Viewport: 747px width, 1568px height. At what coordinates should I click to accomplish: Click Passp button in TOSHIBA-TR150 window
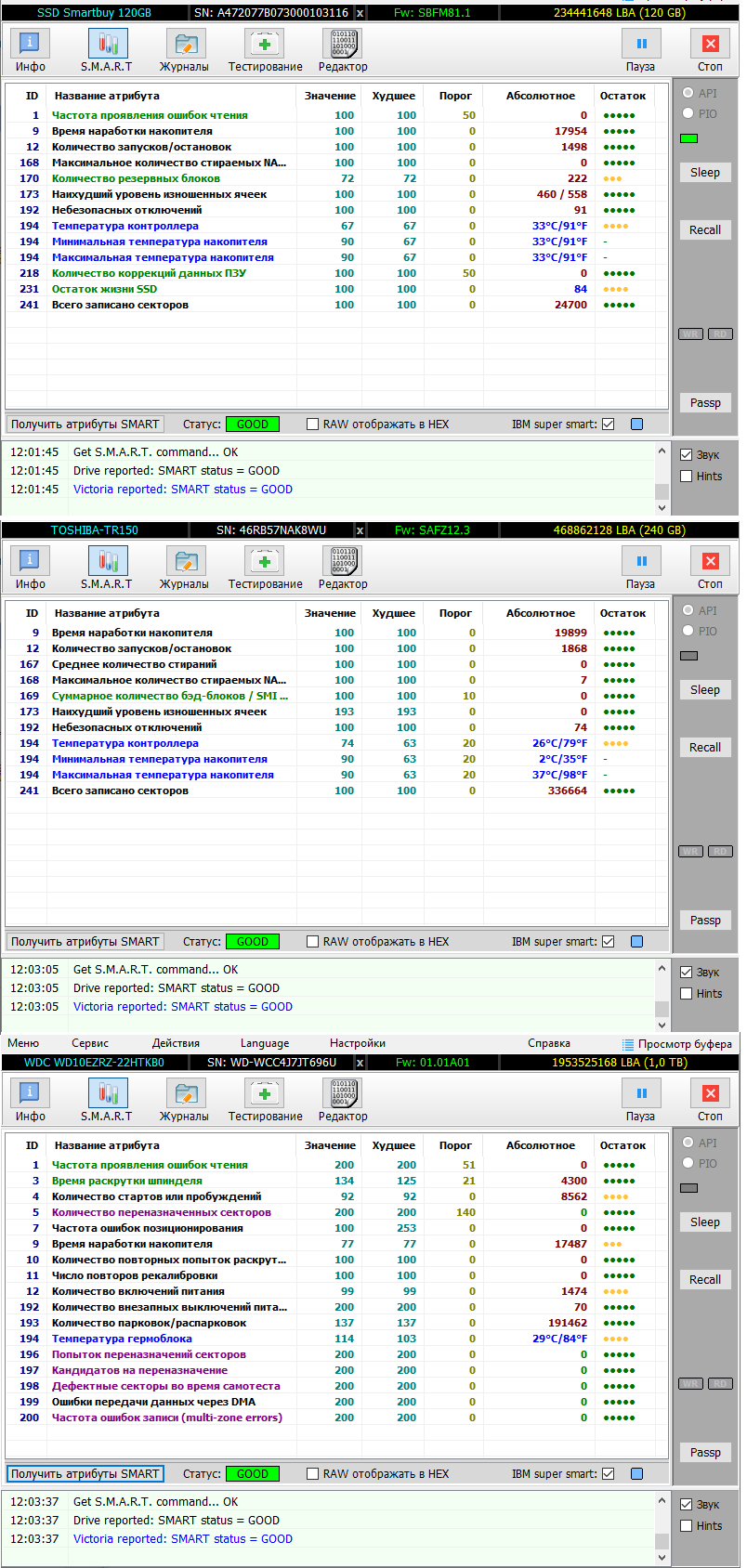click(x=705, y=921)
